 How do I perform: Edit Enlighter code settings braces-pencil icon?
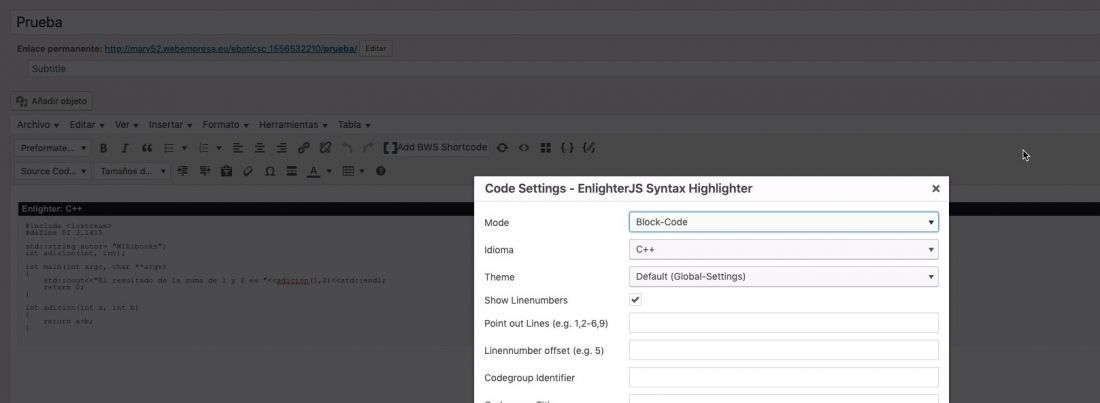pos(589,148)
